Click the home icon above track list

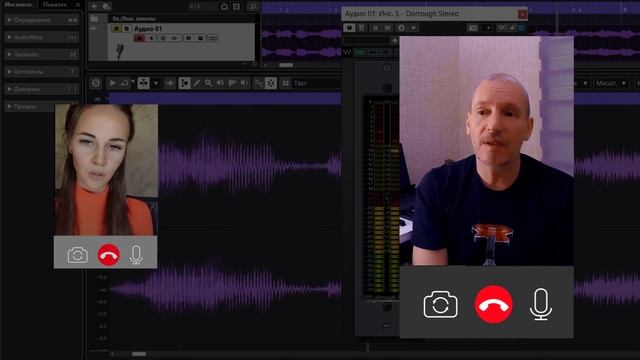(x=224, y=6)
